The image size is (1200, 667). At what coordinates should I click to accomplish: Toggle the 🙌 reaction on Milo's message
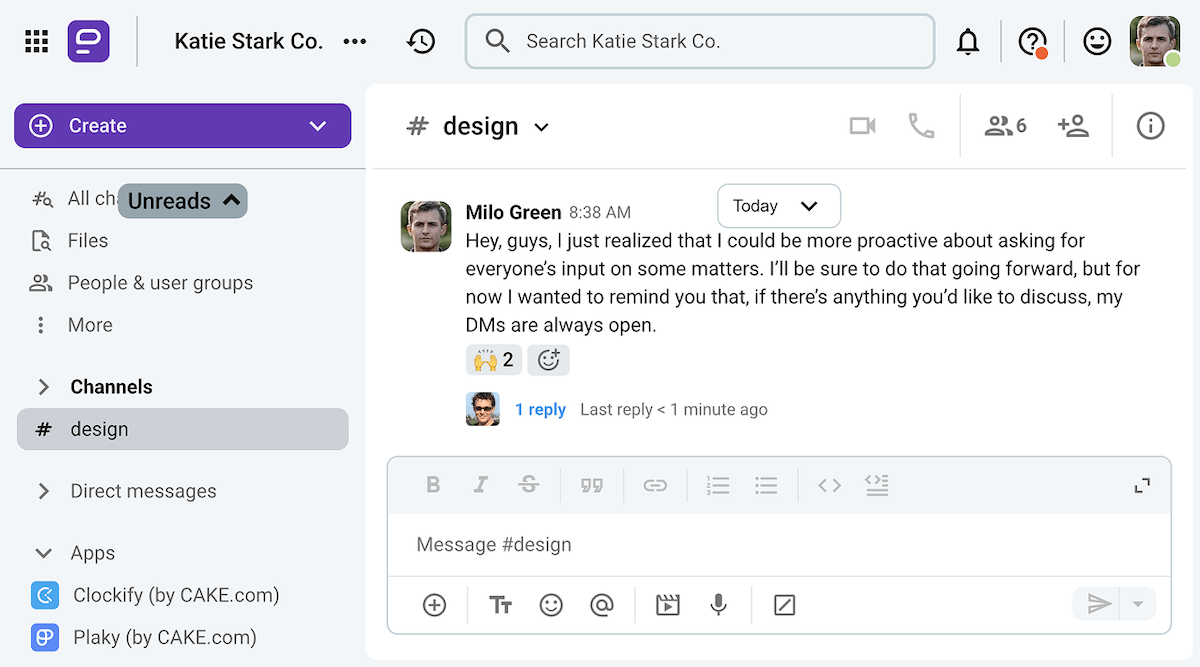point(492,360)
